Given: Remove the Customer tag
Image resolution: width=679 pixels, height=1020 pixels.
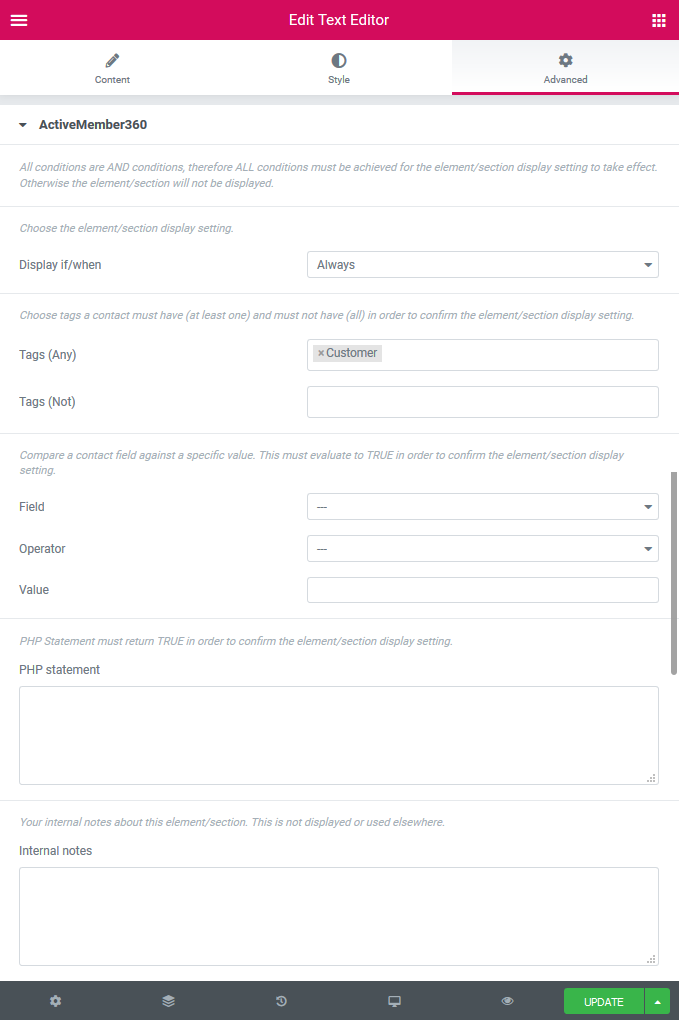Looking at the screenshot, I should (x=321, y=352).
